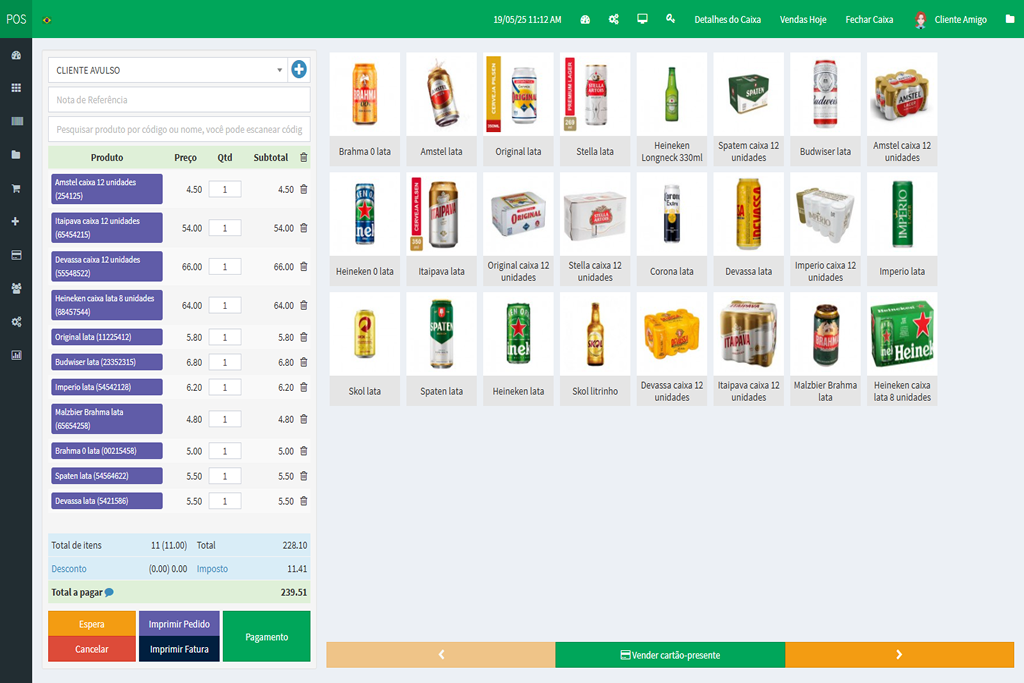Delete the Budwiser lata row
Screen dimensions: 1024x683
click(x=304, y=362)
